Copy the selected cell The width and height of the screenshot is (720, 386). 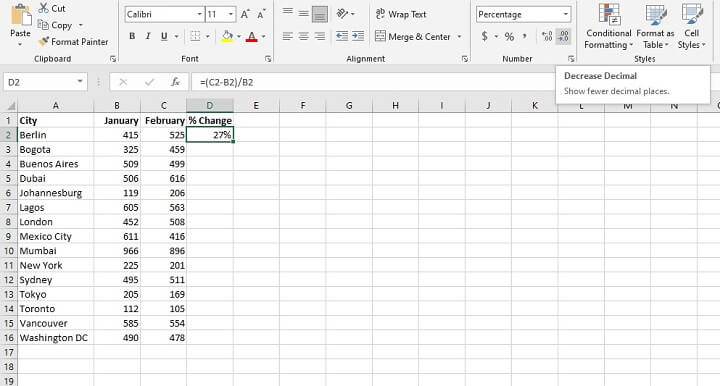pos(55,25)
